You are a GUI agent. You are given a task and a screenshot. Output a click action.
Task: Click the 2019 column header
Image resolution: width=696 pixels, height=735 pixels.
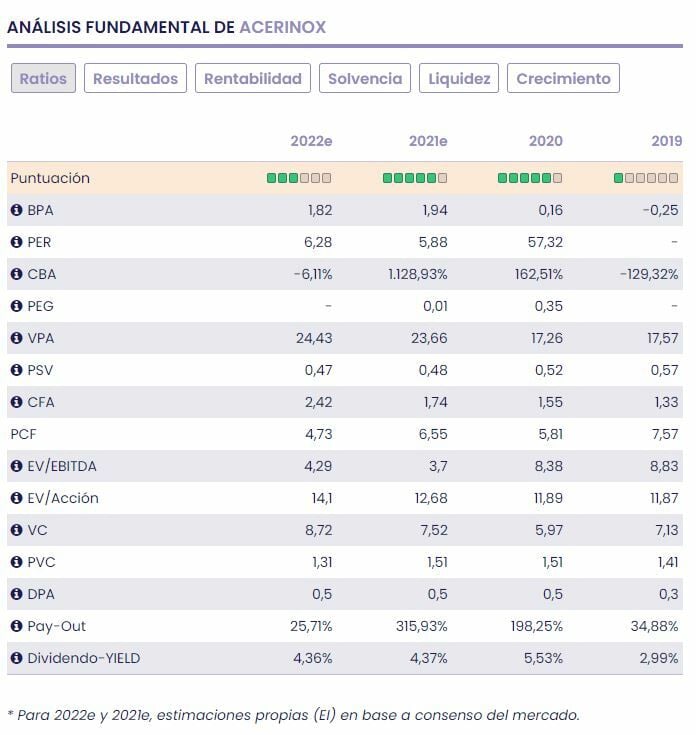pyautogui.click(x=664, y=141)
